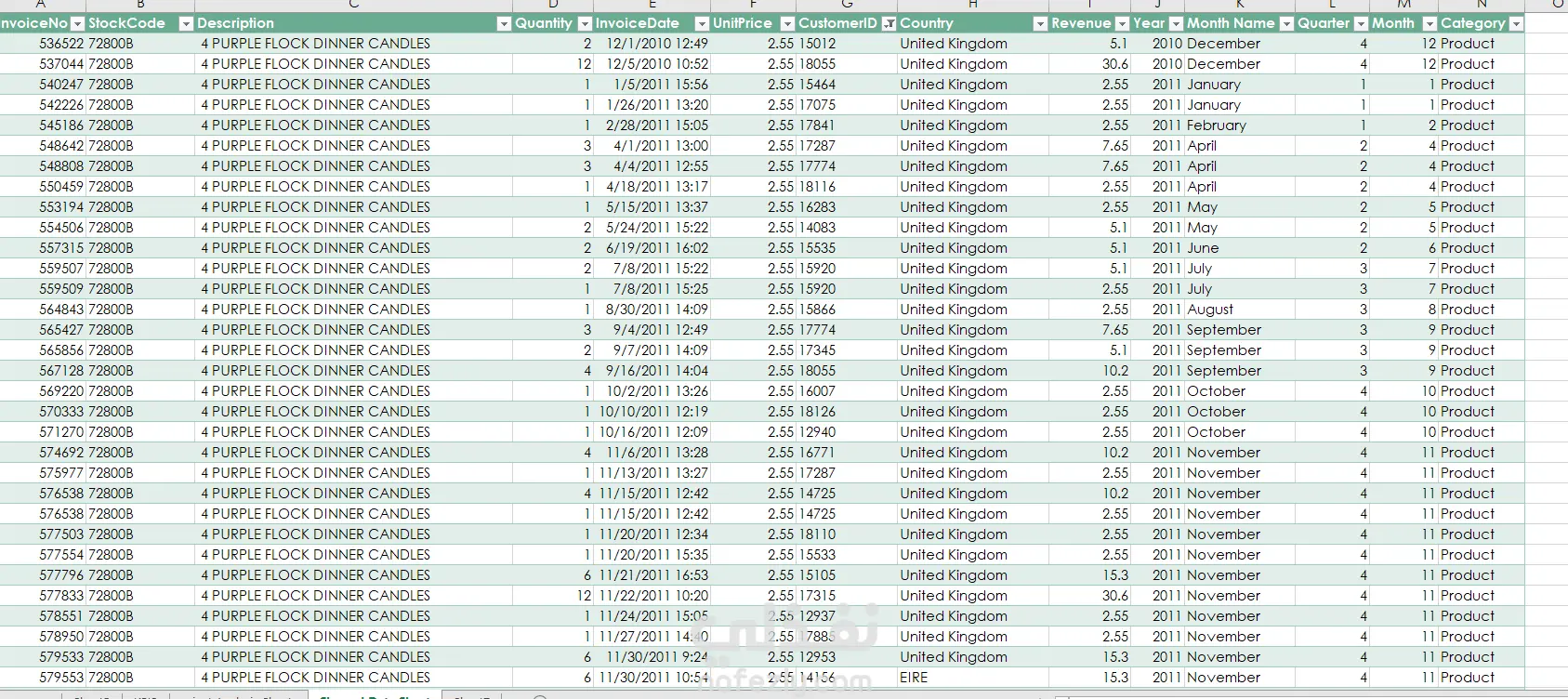Select Category cell in invoice 554506 row
1568x699 pixels.
tap(1482, 228)
